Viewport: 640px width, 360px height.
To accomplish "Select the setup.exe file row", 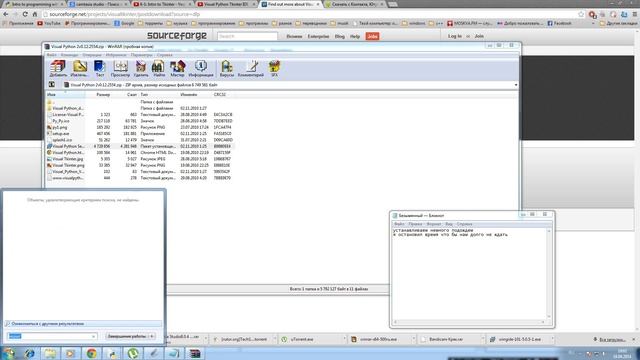I will (x=140, y=133).
